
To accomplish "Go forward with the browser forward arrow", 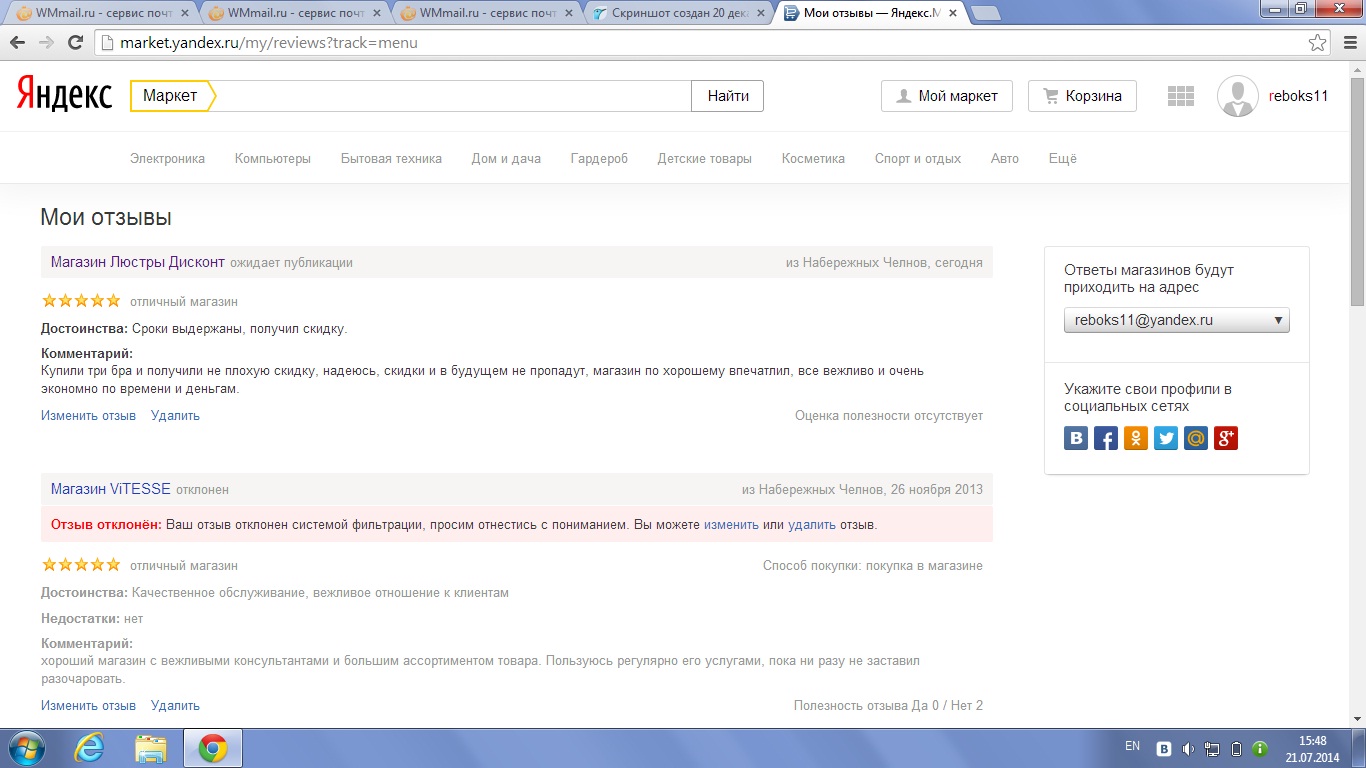I will 46,43.
